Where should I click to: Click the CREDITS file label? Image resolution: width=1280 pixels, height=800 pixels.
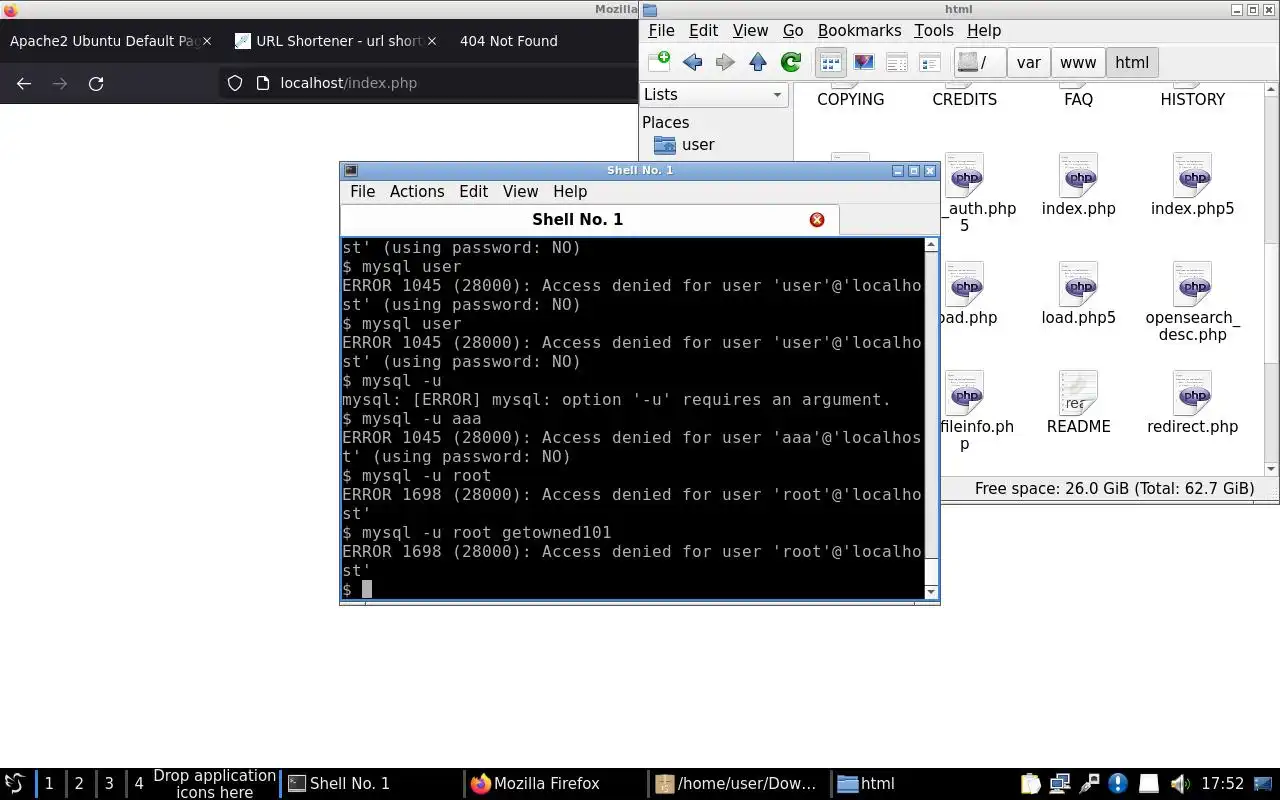[964, 99]
